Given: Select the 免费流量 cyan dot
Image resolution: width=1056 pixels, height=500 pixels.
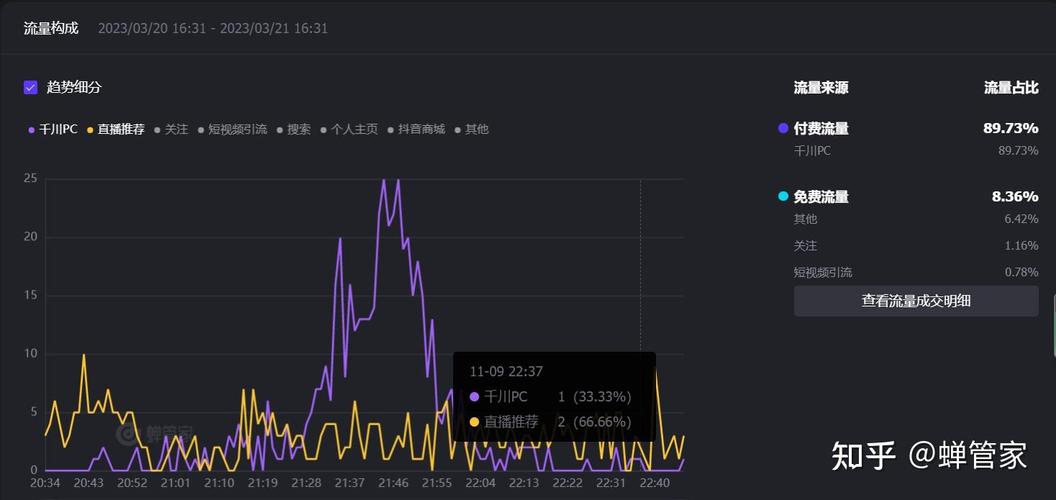Looking at the screenshot, I should (783, 197).
